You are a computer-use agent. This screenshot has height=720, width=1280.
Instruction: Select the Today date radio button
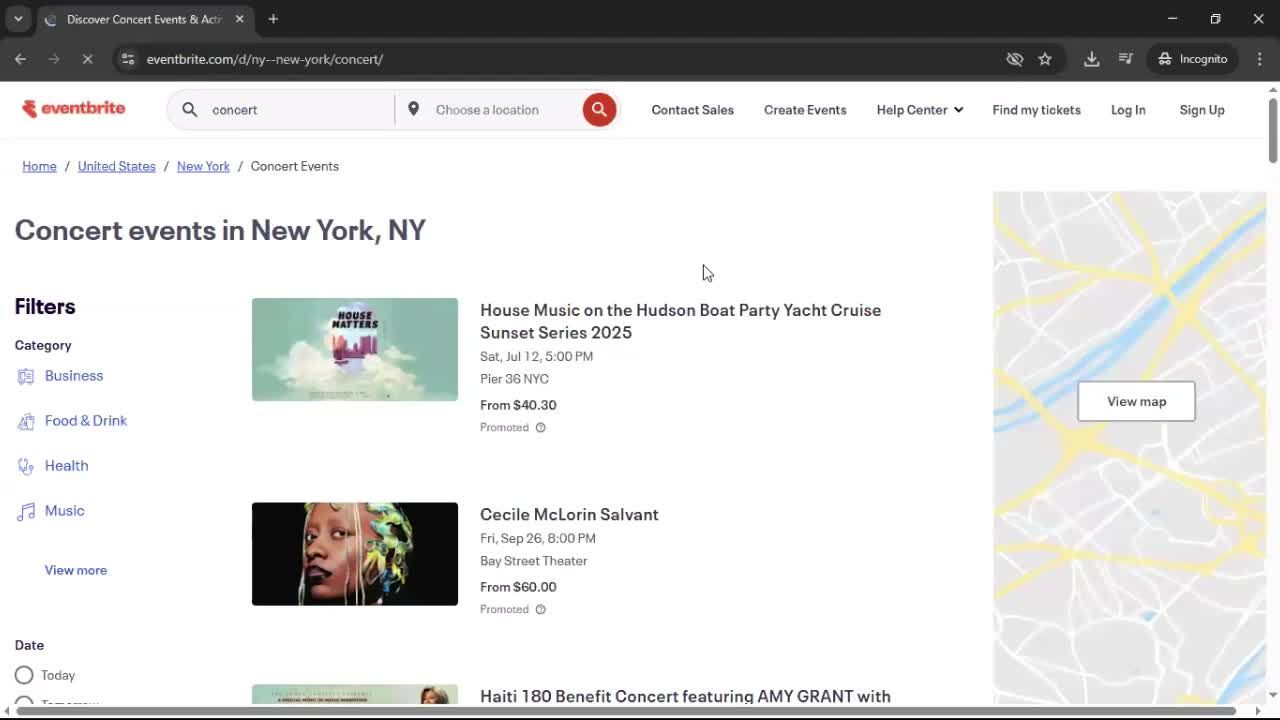click(x=24, y=675)
